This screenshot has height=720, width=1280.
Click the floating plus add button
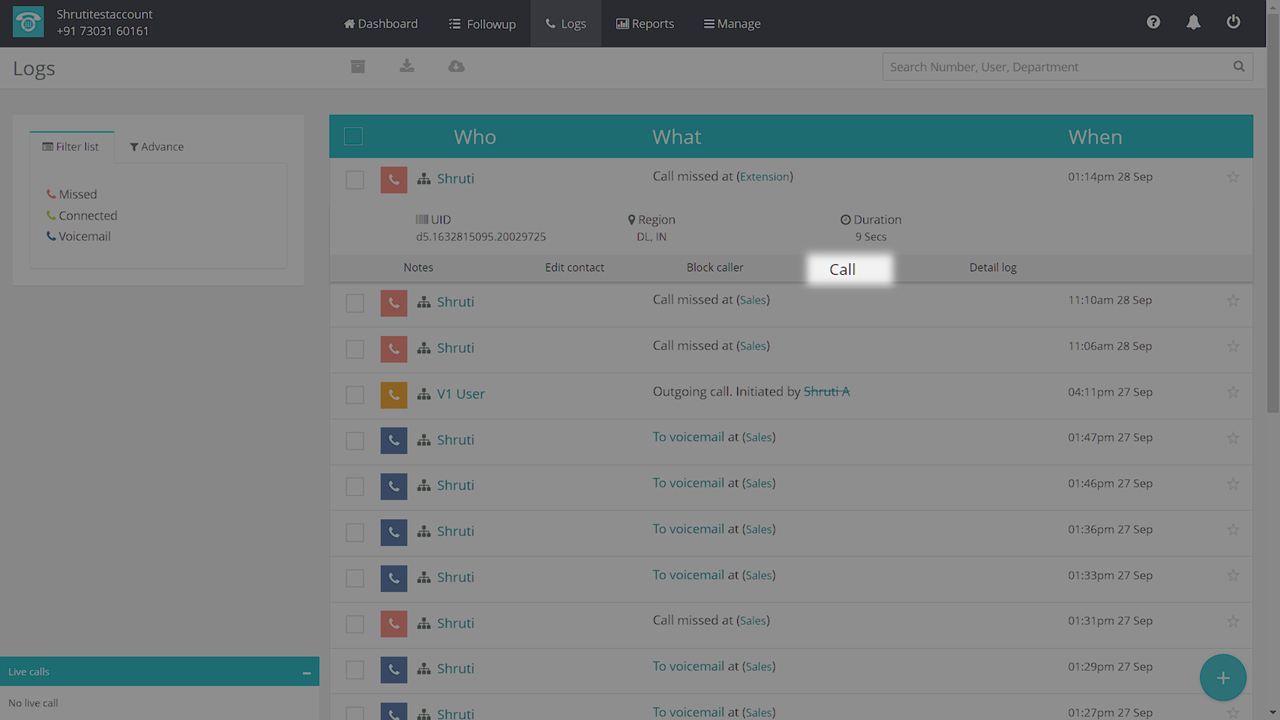point(1222,678)
